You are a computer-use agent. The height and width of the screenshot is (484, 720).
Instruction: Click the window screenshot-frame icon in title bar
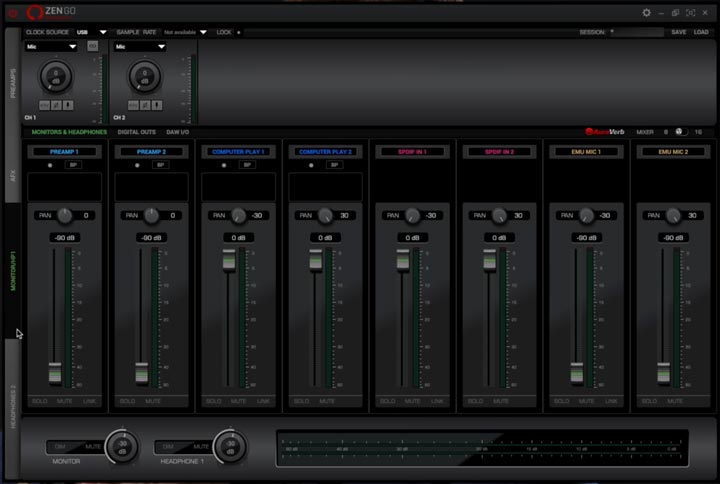coord(690,13)
